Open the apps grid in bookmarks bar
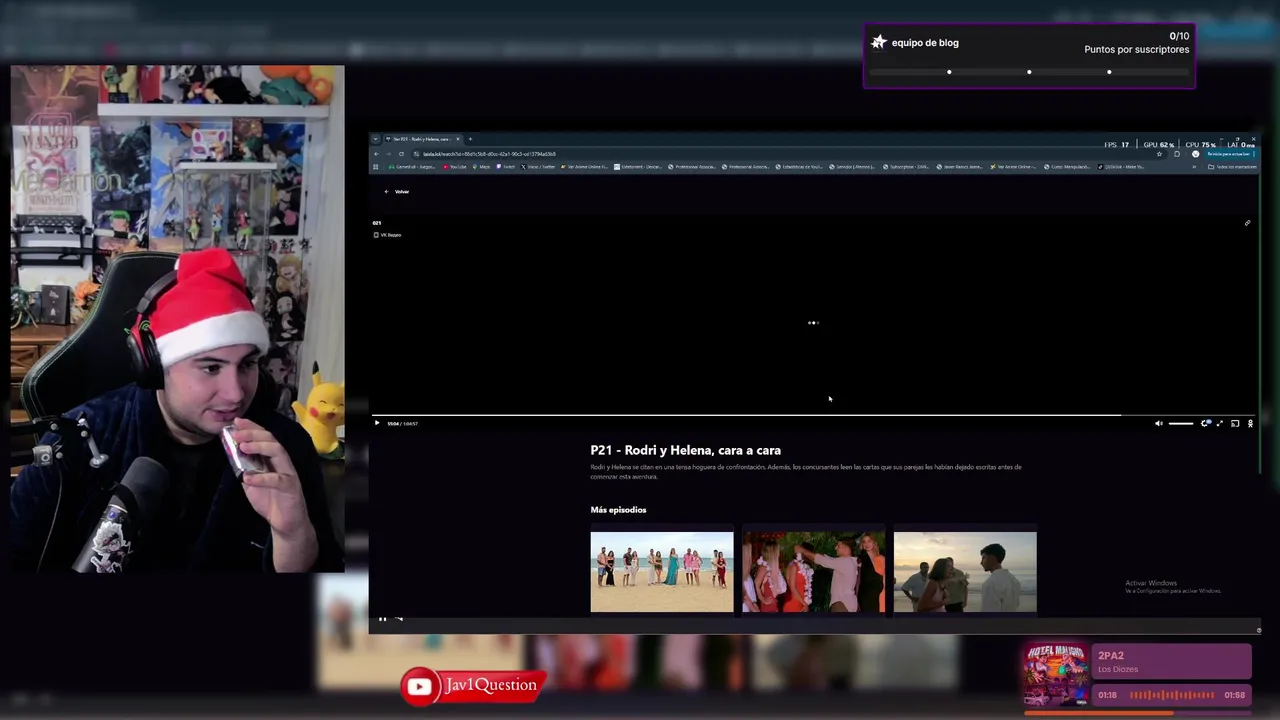Image resolution: width=1280 pixels, height=720 pixels. [x=376, y=167]
